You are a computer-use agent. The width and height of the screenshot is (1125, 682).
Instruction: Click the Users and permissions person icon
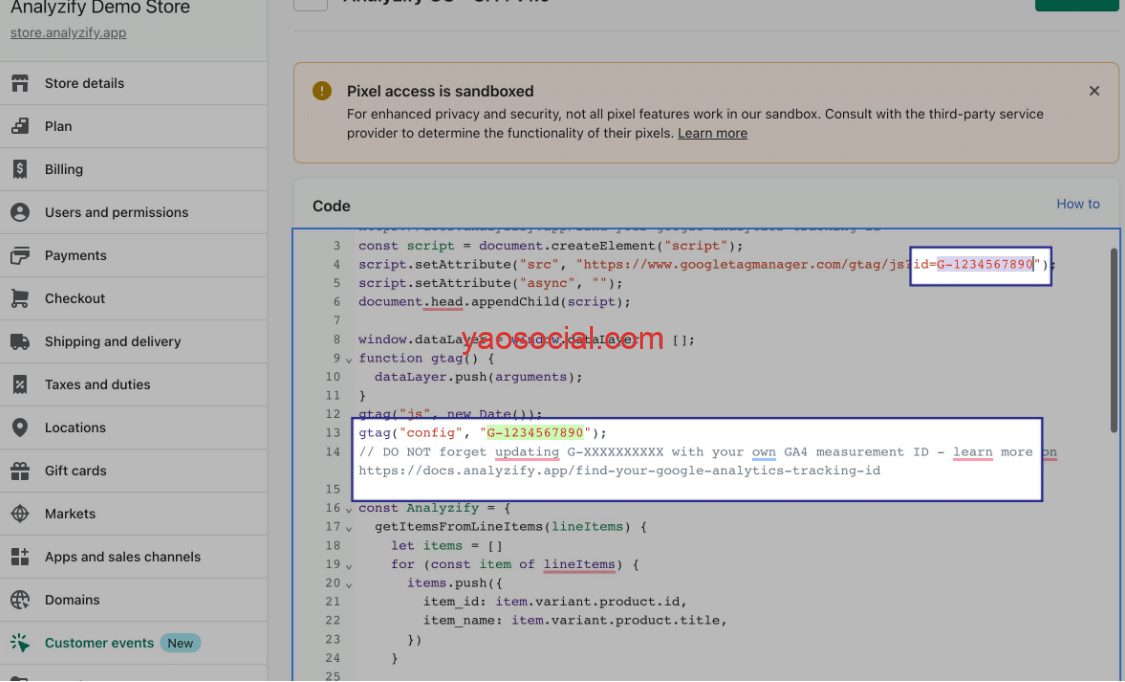coord(20,212)
